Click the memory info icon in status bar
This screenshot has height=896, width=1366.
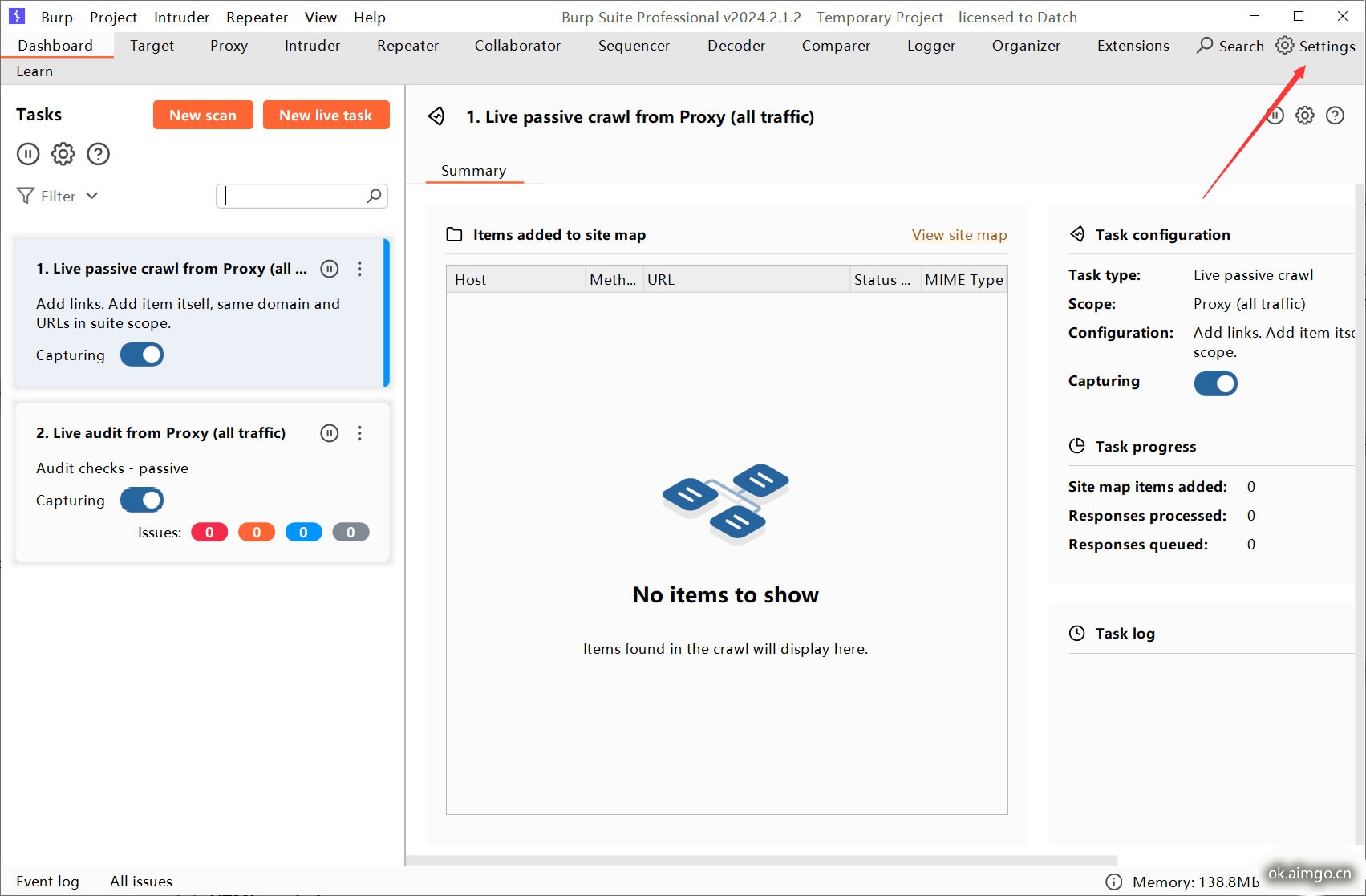coord(1113,882)
